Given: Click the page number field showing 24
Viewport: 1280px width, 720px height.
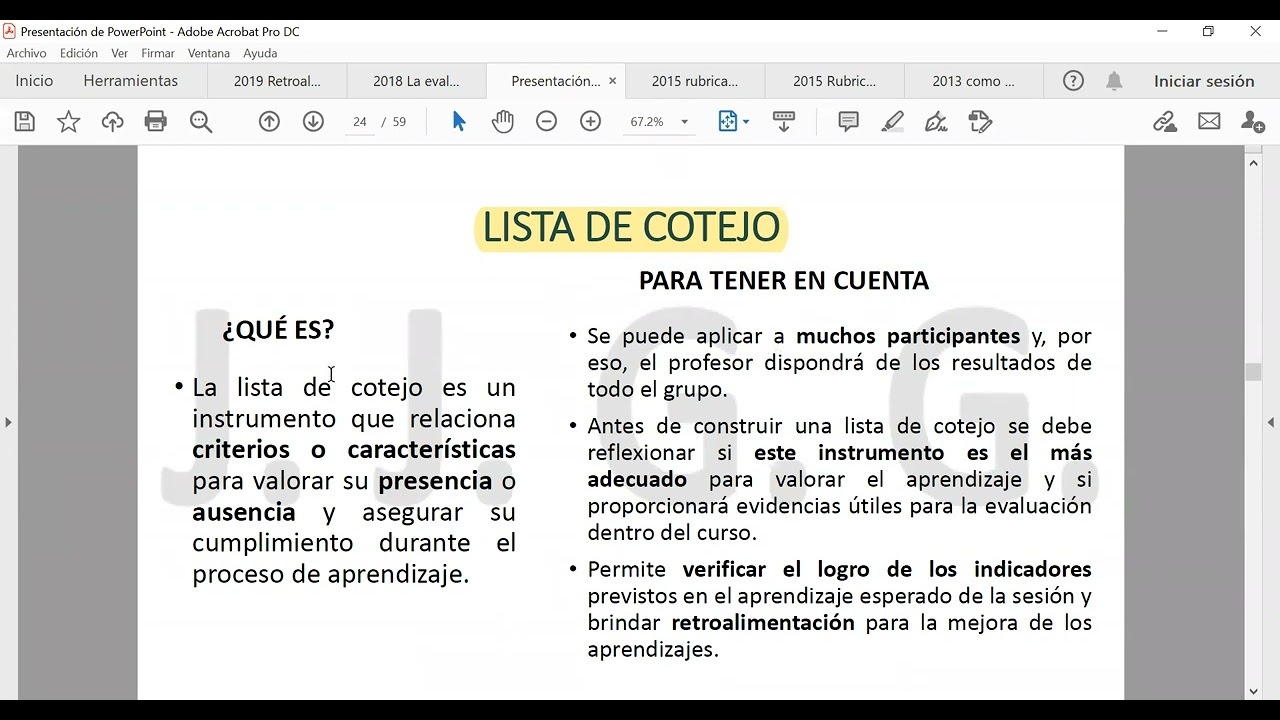Looking at the screenshot, I should pyautogui.click(x=359, y=122).
